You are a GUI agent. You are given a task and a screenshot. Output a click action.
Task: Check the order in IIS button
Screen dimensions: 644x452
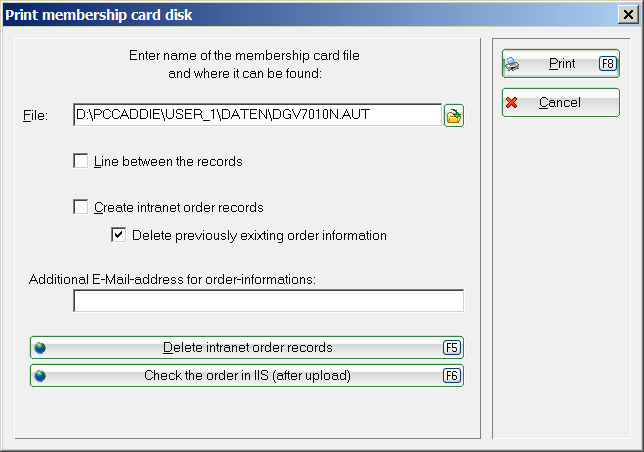(247, 376)
